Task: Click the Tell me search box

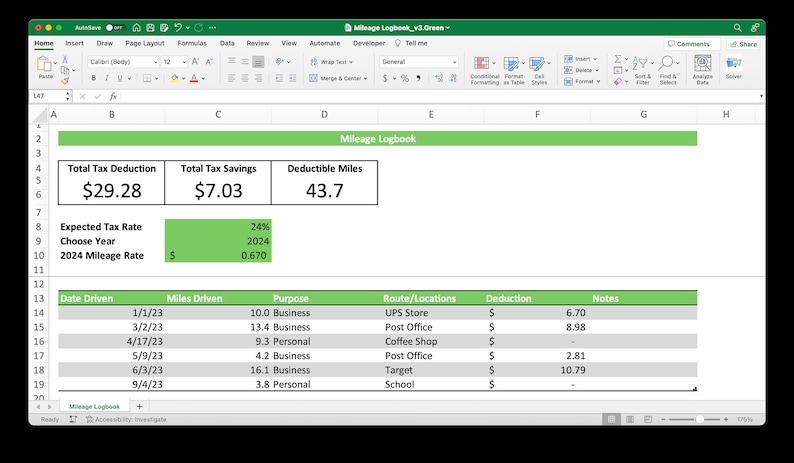Action: pyautogui.click(x=411, y=44)
